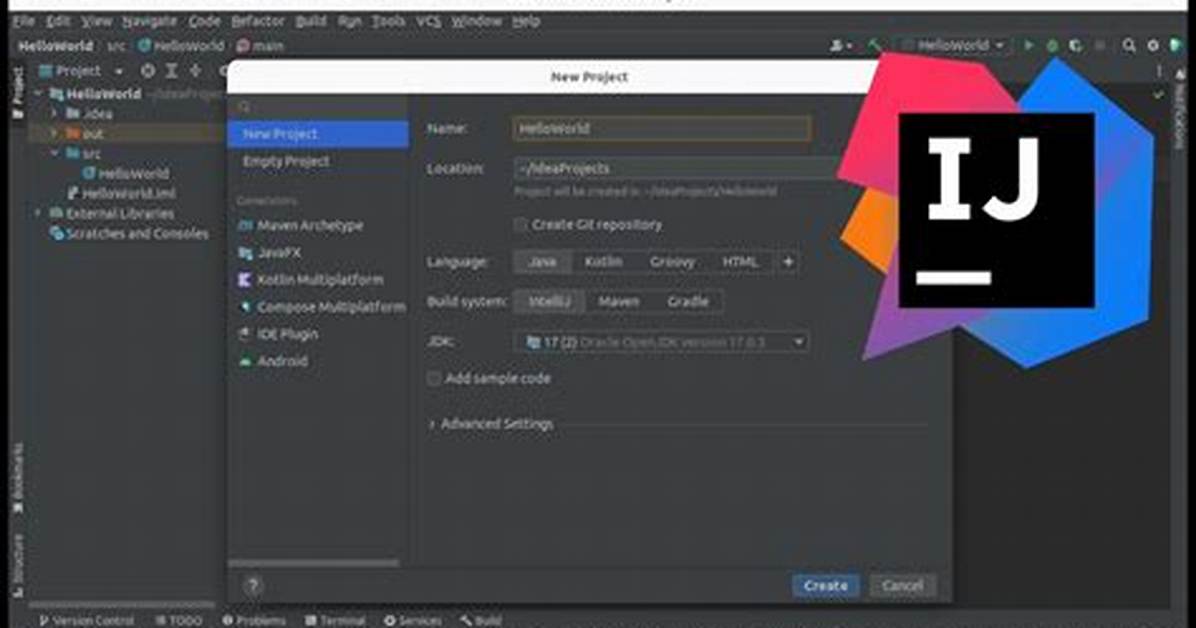Click the main method breadcrumb
1196x628 pixels.
(x=260, y=46)
